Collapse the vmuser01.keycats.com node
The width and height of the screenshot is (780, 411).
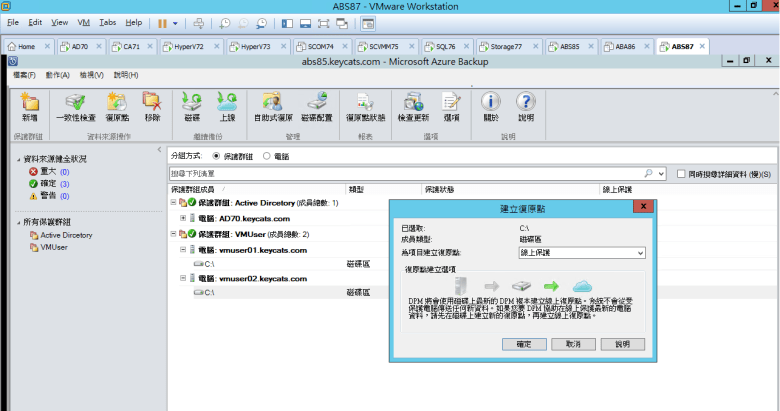coord(183,250)
